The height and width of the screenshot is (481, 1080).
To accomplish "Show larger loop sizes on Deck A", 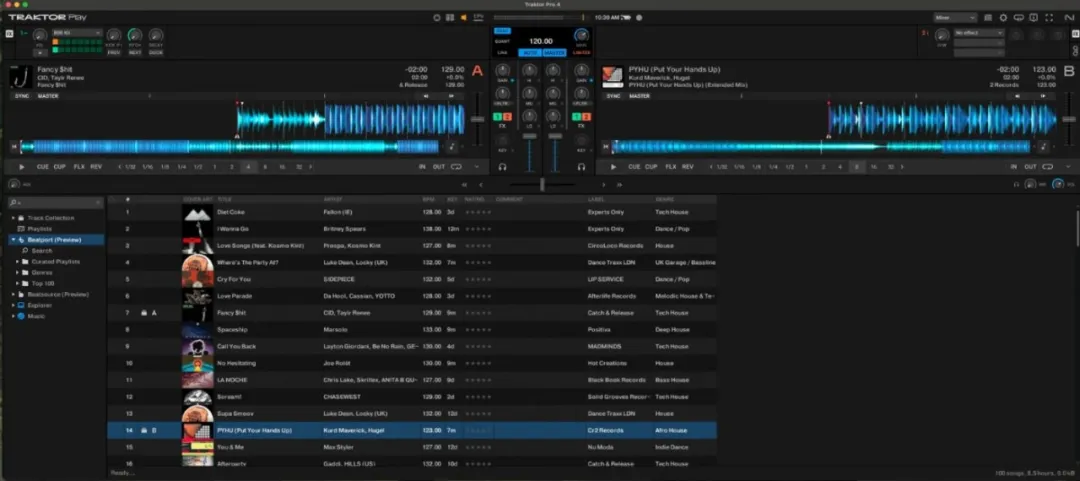I will [310, 167].
